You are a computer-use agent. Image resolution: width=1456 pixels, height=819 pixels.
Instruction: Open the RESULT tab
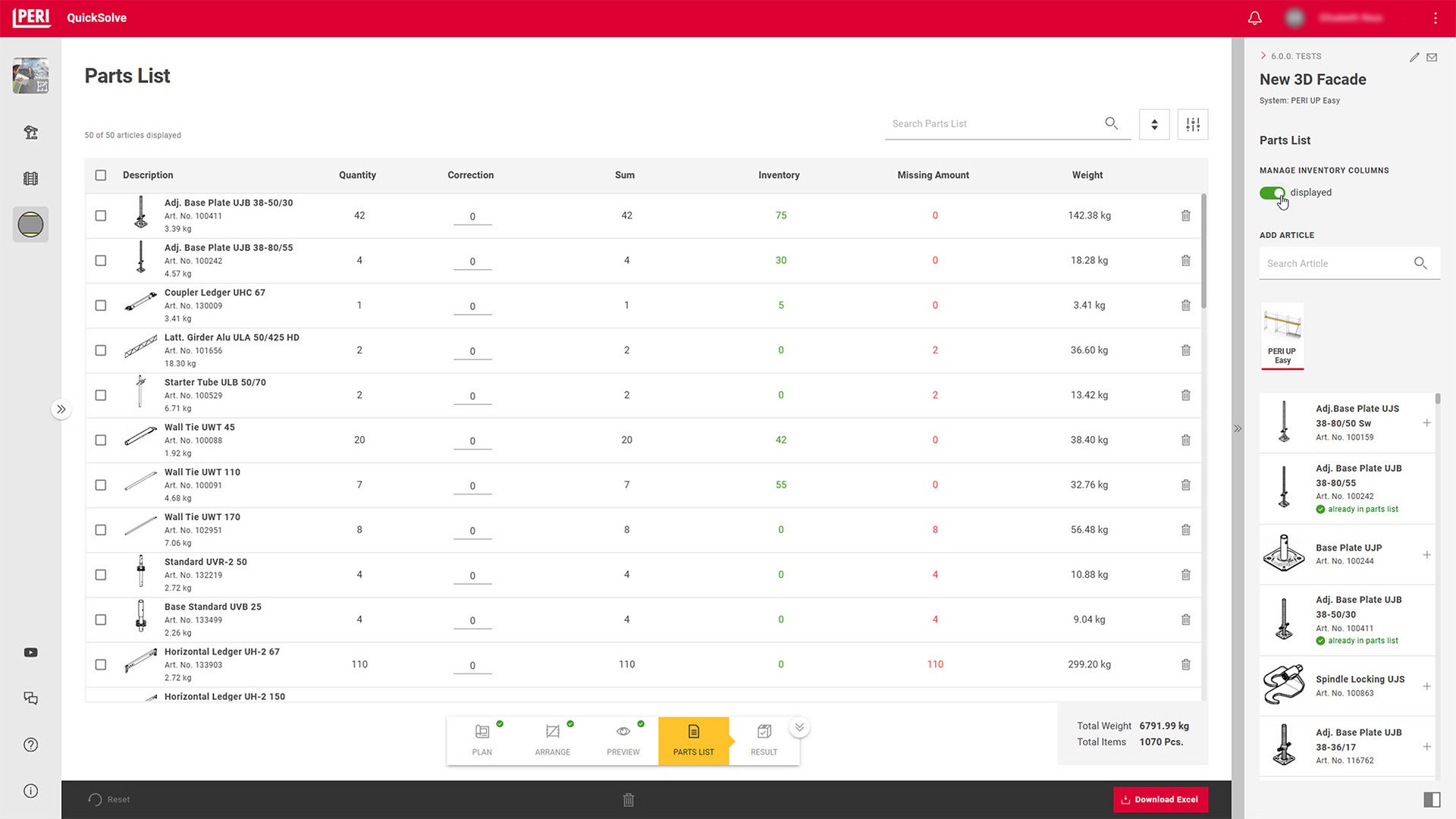(764, 741)
